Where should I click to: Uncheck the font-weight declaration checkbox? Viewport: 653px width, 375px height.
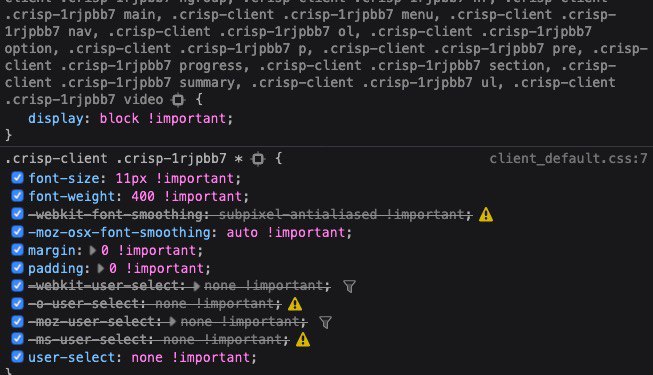point(17,196)
